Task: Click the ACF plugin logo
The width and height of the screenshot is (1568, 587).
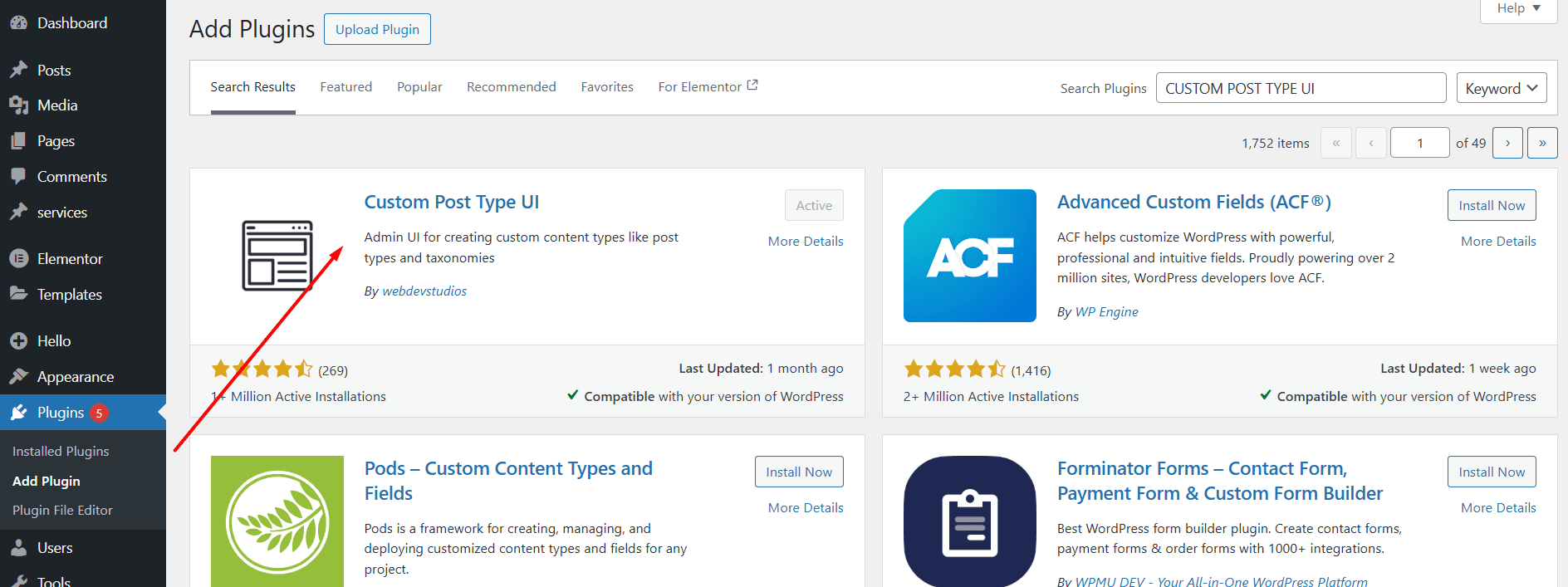Action: [970, 256]
